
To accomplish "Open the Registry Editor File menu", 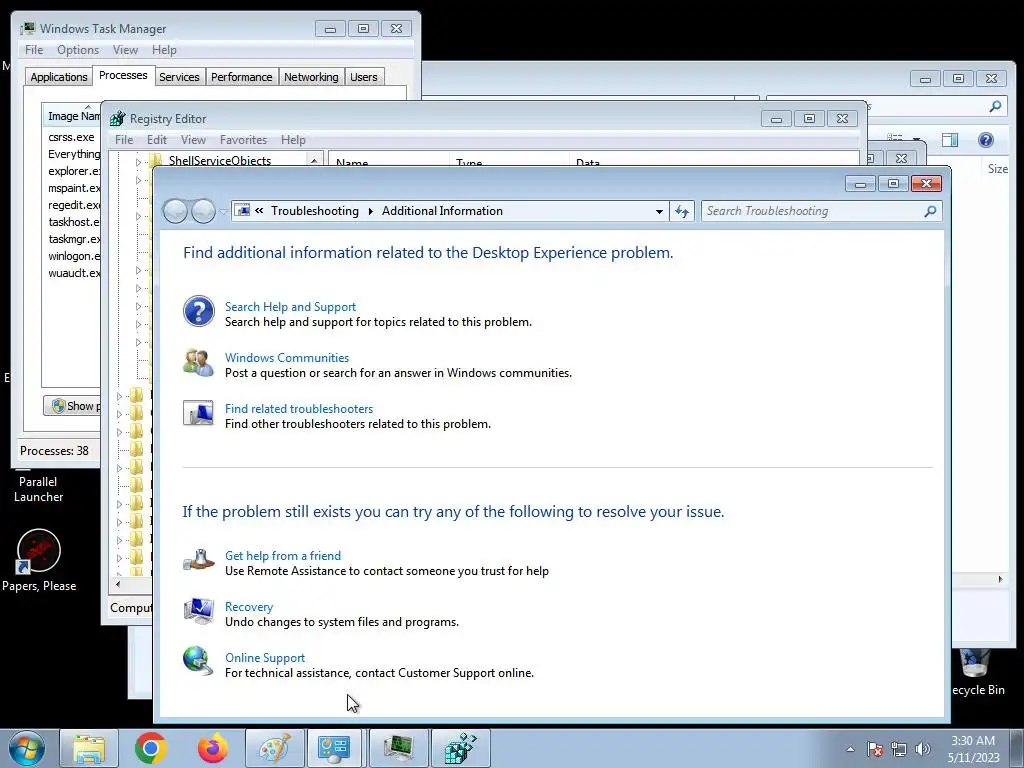I will [123, 140].
